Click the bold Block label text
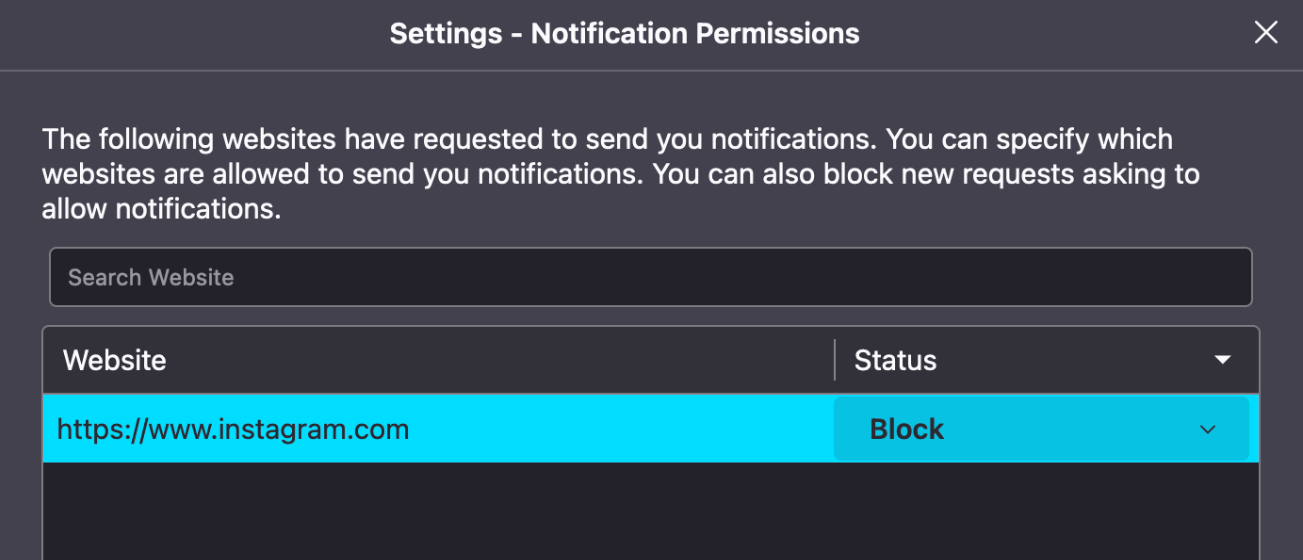Screen dimensions: 1303x560 click(906, 430)
